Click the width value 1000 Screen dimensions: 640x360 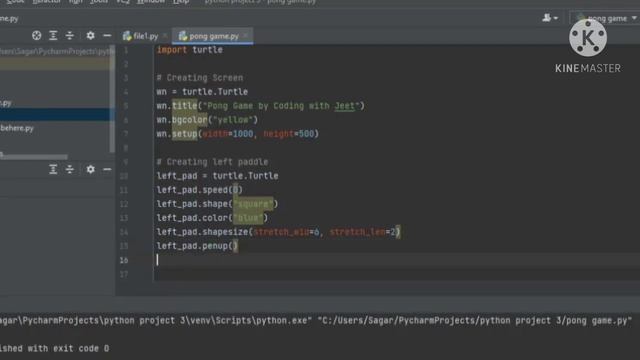243,134
